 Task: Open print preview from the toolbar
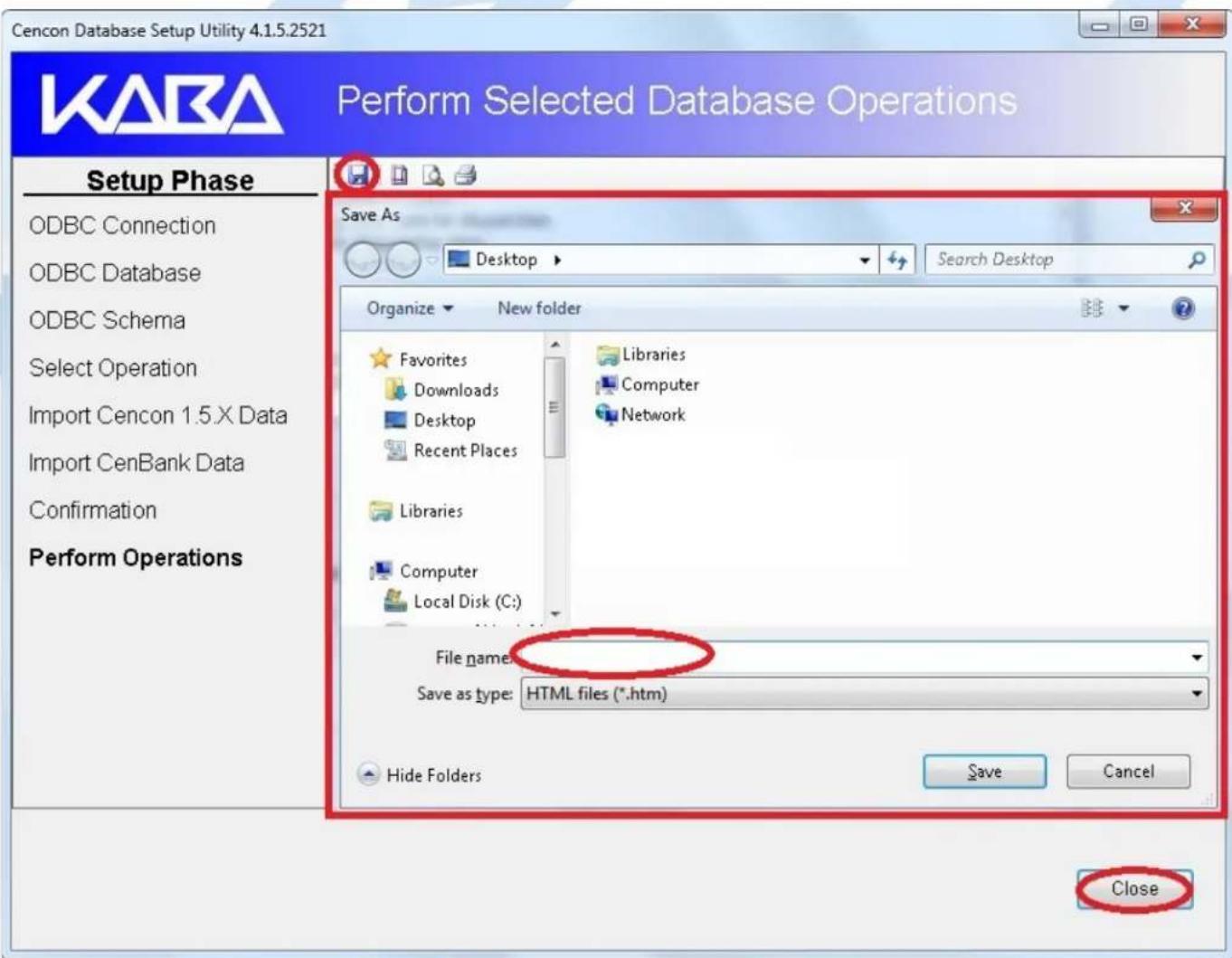[432, 175]
